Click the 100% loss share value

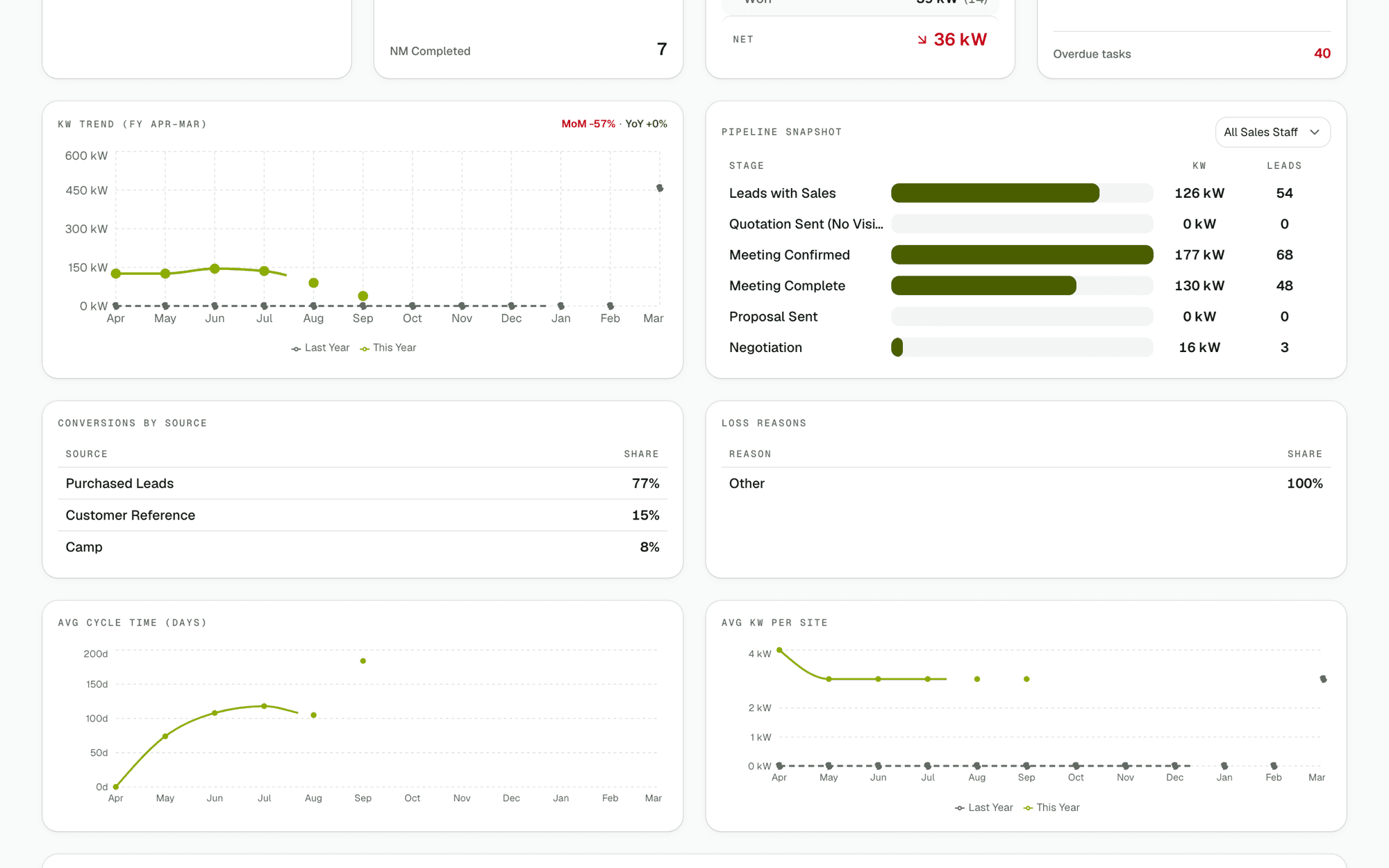1304,483
